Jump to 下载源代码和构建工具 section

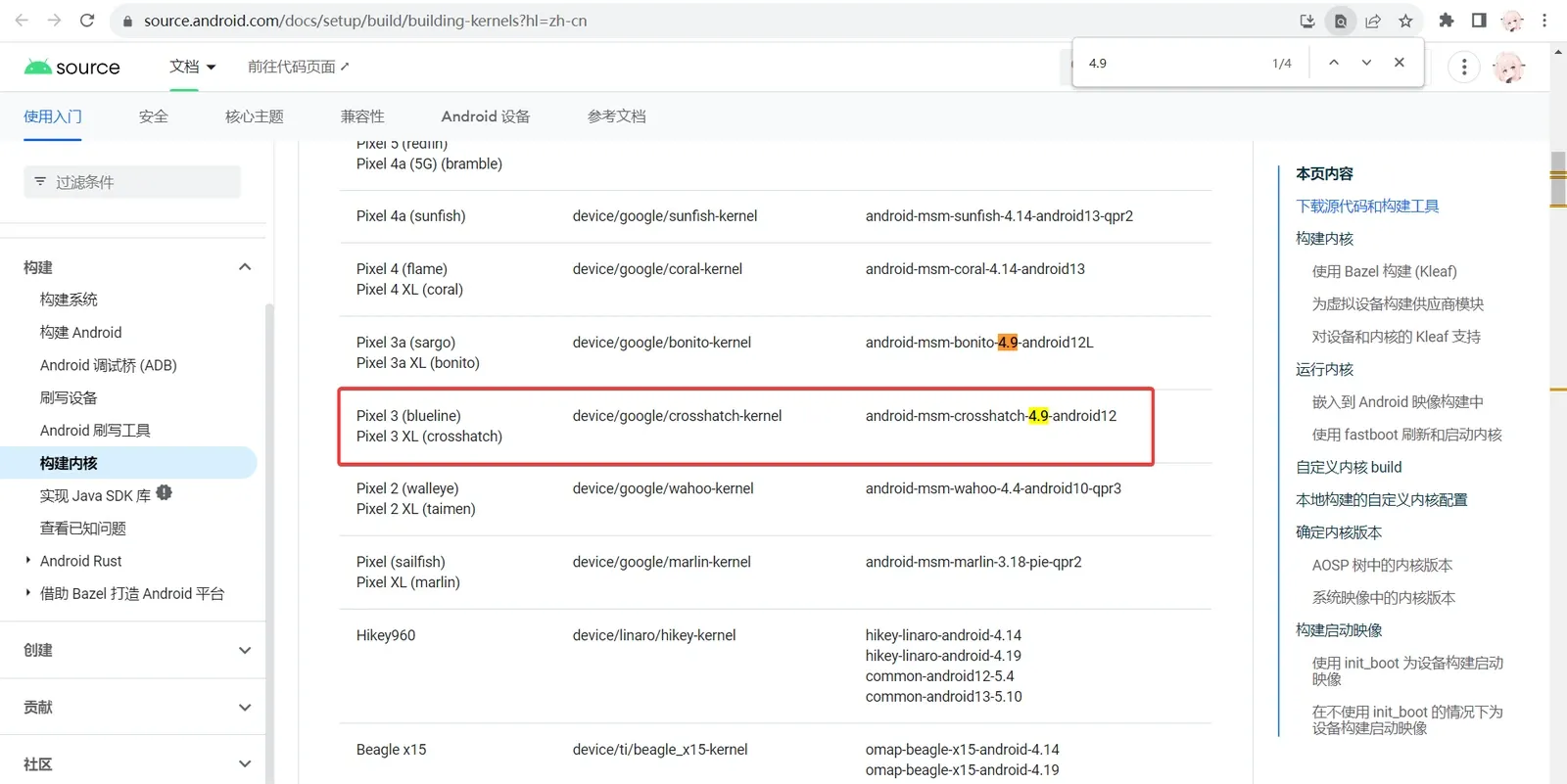(x=1367, y=206)
